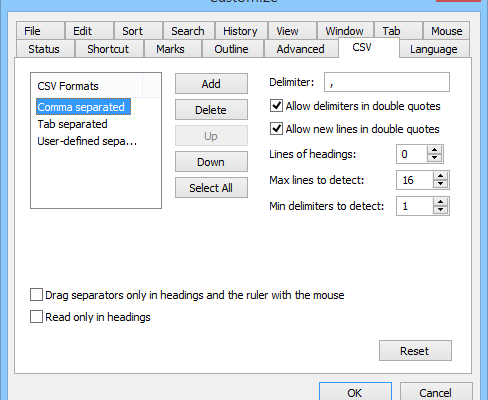
Task: Switch to the Advanced tab
Action: tap(301, 49)
